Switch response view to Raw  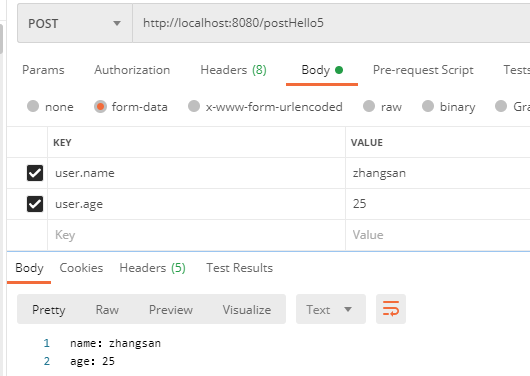point(107,310)
